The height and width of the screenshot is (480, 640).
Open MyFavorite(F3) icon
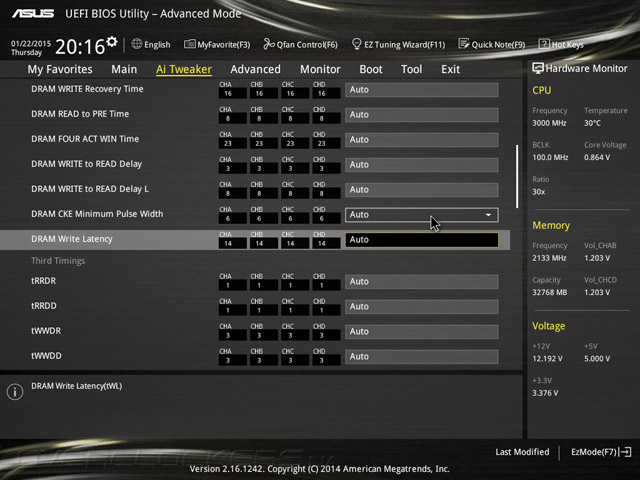(189, 44)
